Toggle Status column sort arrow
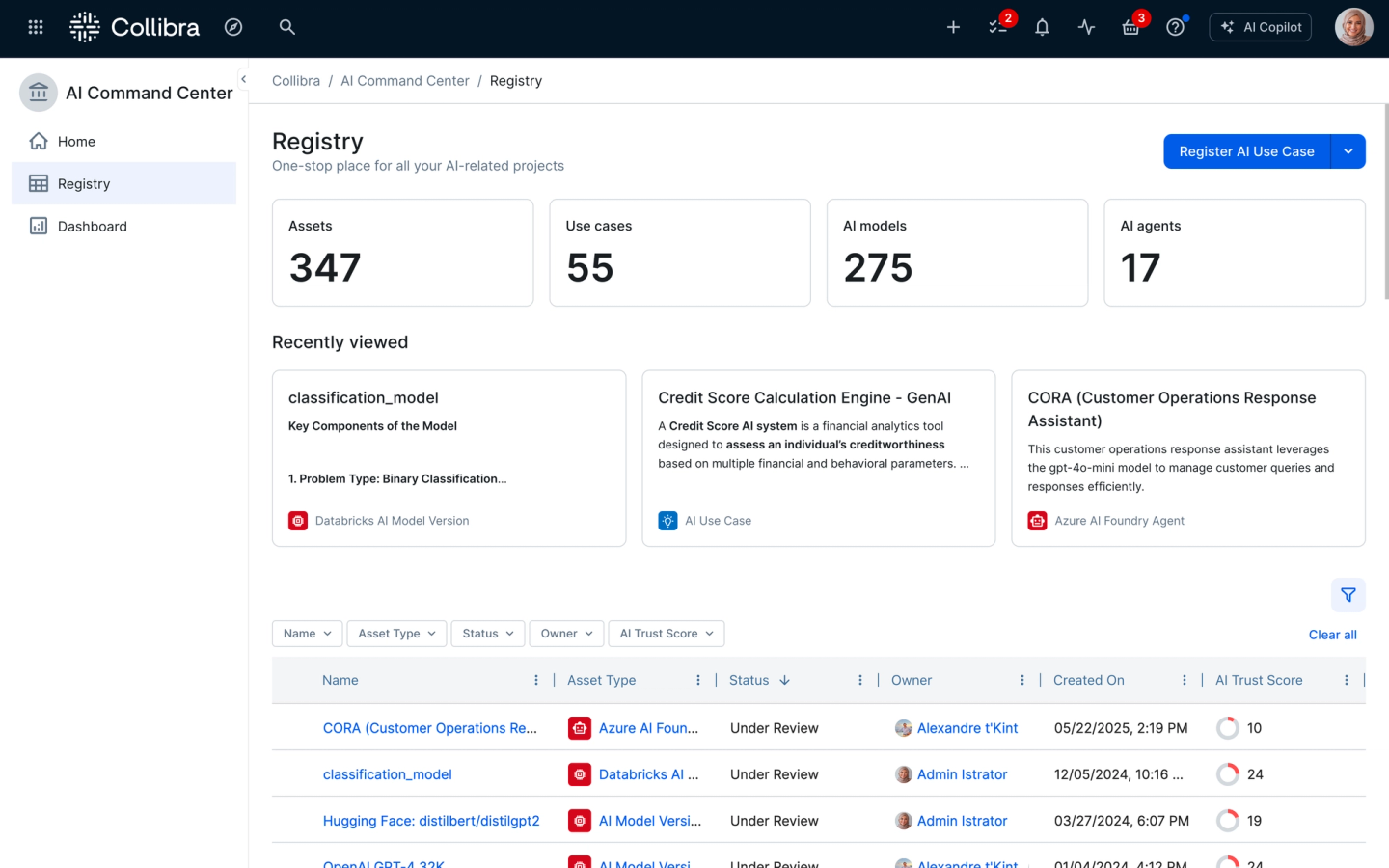This screenshot has width=1389, height=868. (785, 680)
